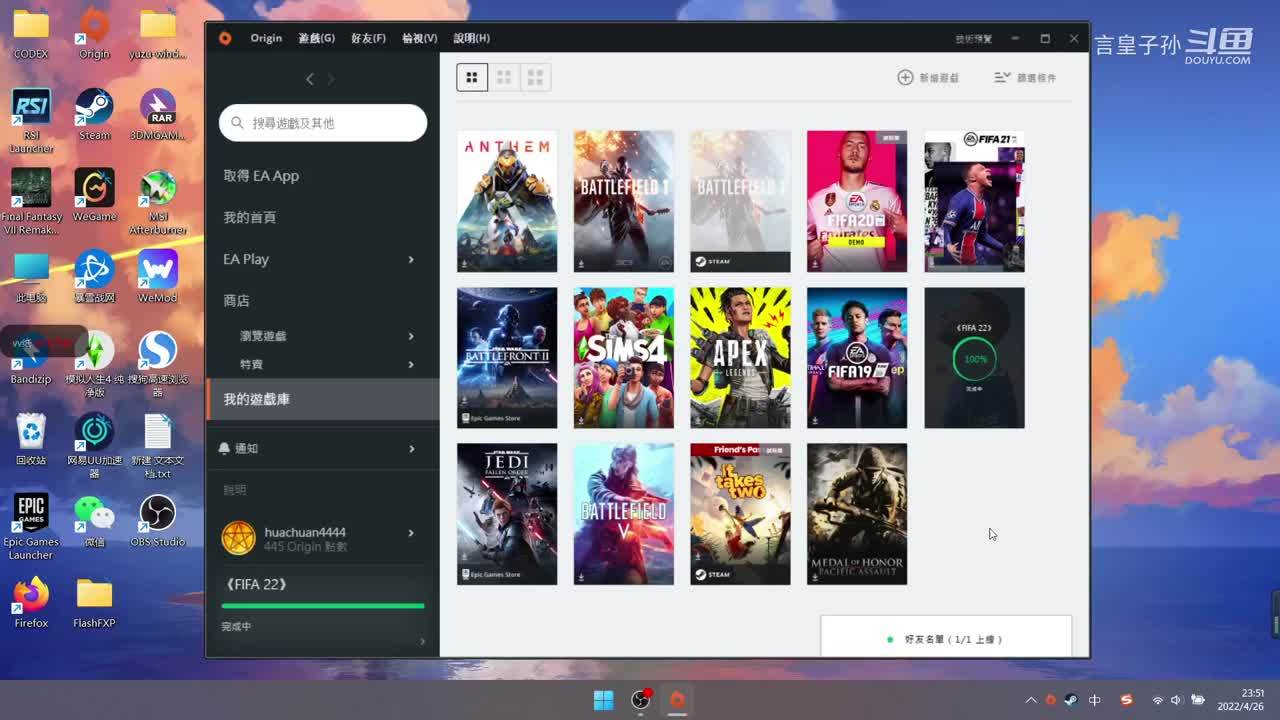The height and width of the screenshot is (720, 1280).
Task: Go back with the left arrow
Action: click(310, 79)
